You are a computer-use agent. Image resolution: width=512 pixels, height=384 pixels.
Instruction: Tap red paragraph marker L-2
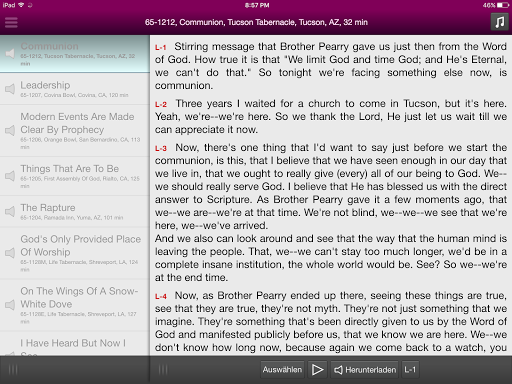pyautogui.click(x=161, y=104)
